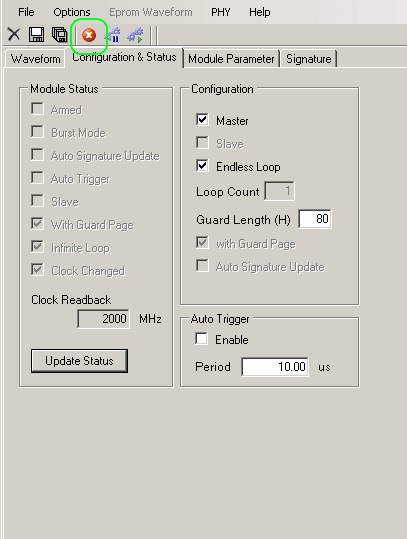
Task: Click the Auto Trigger Period input field
Action: click(x=275, y=366)
